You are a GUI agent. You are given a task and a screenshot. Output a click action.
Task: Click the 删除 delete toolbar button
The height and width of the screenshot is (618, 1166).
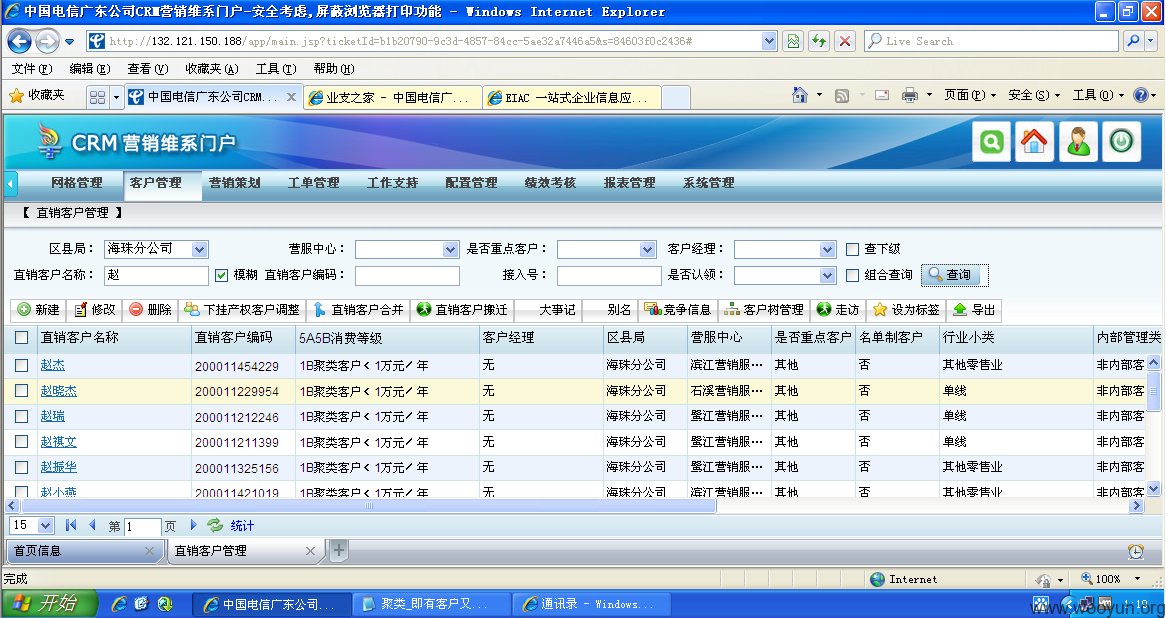click(151, 309)
